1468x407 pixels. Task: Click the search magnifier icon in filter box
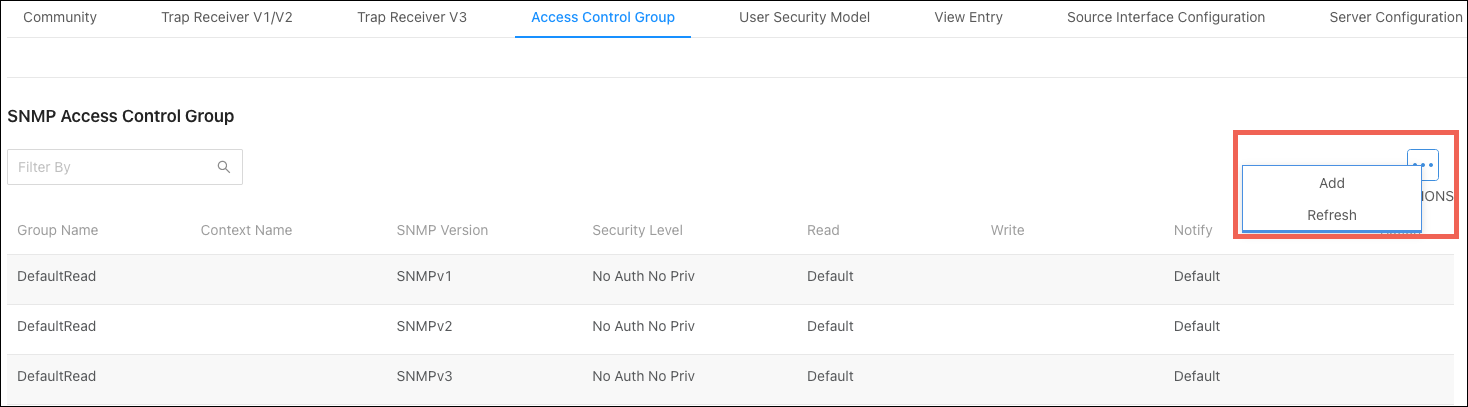(x=224, y=167)
